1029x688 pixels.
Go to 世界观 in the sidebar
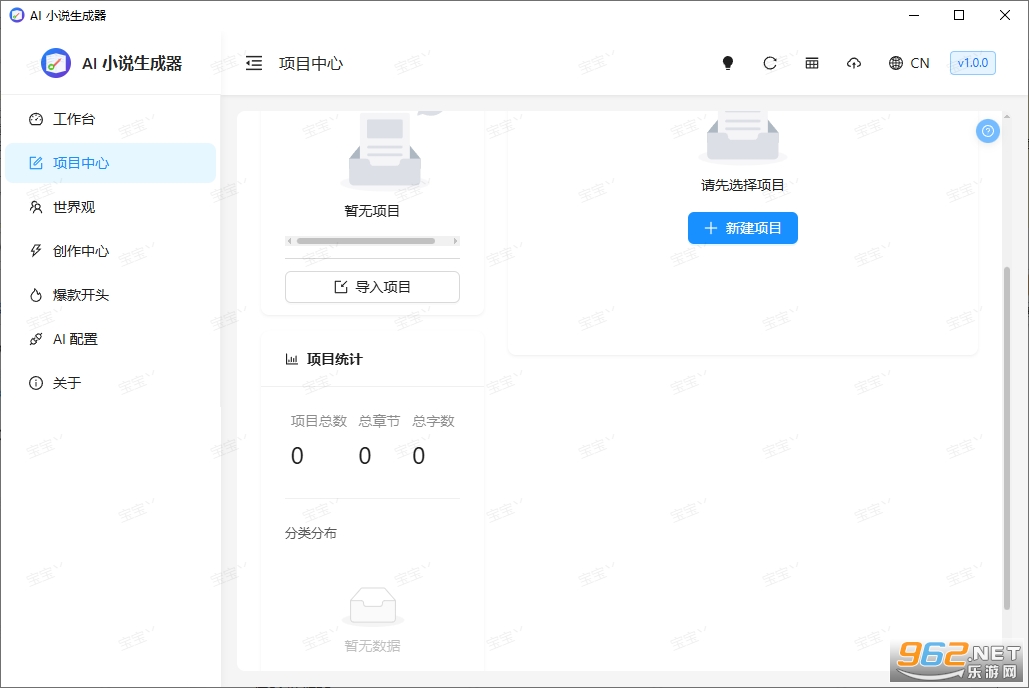point(110,207)
